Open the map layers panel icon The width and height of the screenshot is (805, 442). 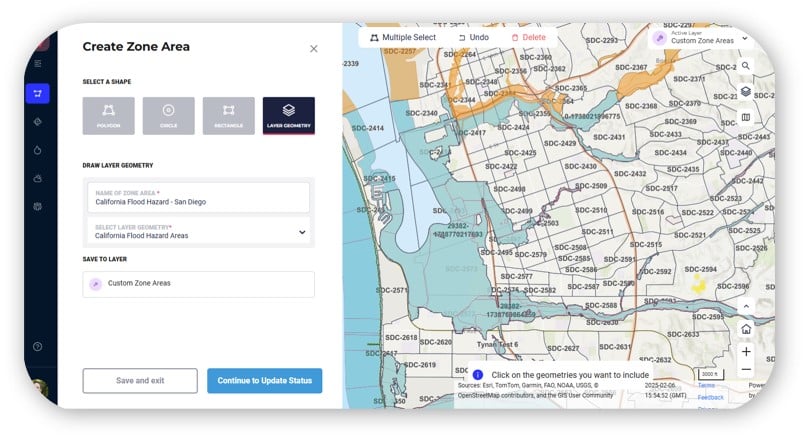[746, 91]
